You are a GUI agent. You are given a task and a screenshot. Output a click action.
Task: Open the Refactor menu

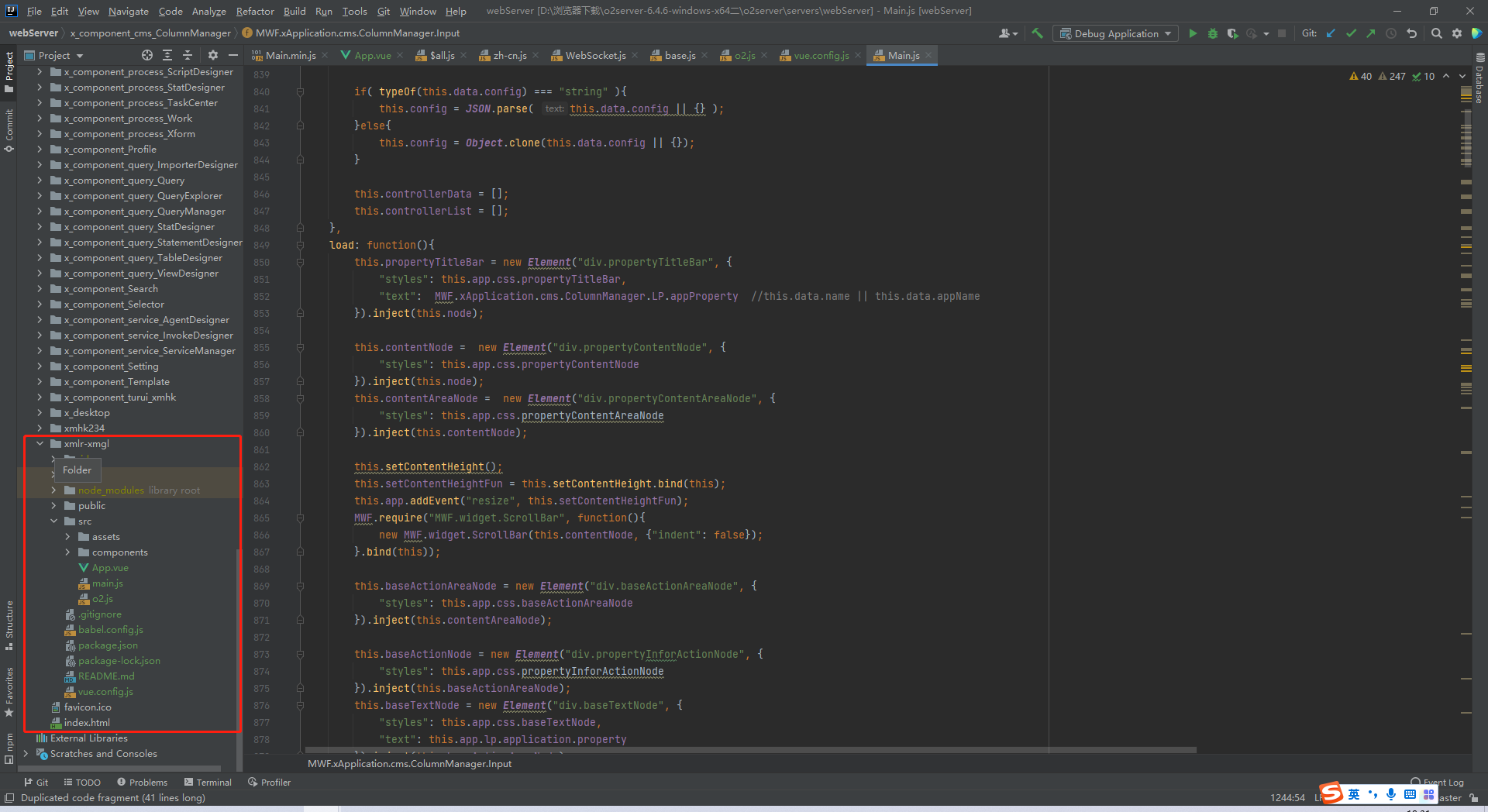pyautogui.click(x=255, y=11)
